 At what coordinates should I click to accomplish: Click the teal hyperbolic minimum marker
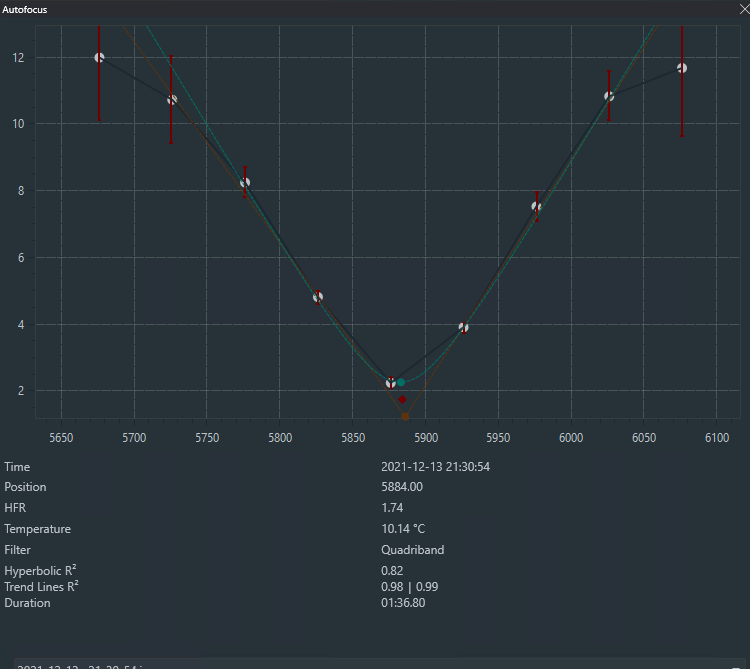tap(402, 383)
